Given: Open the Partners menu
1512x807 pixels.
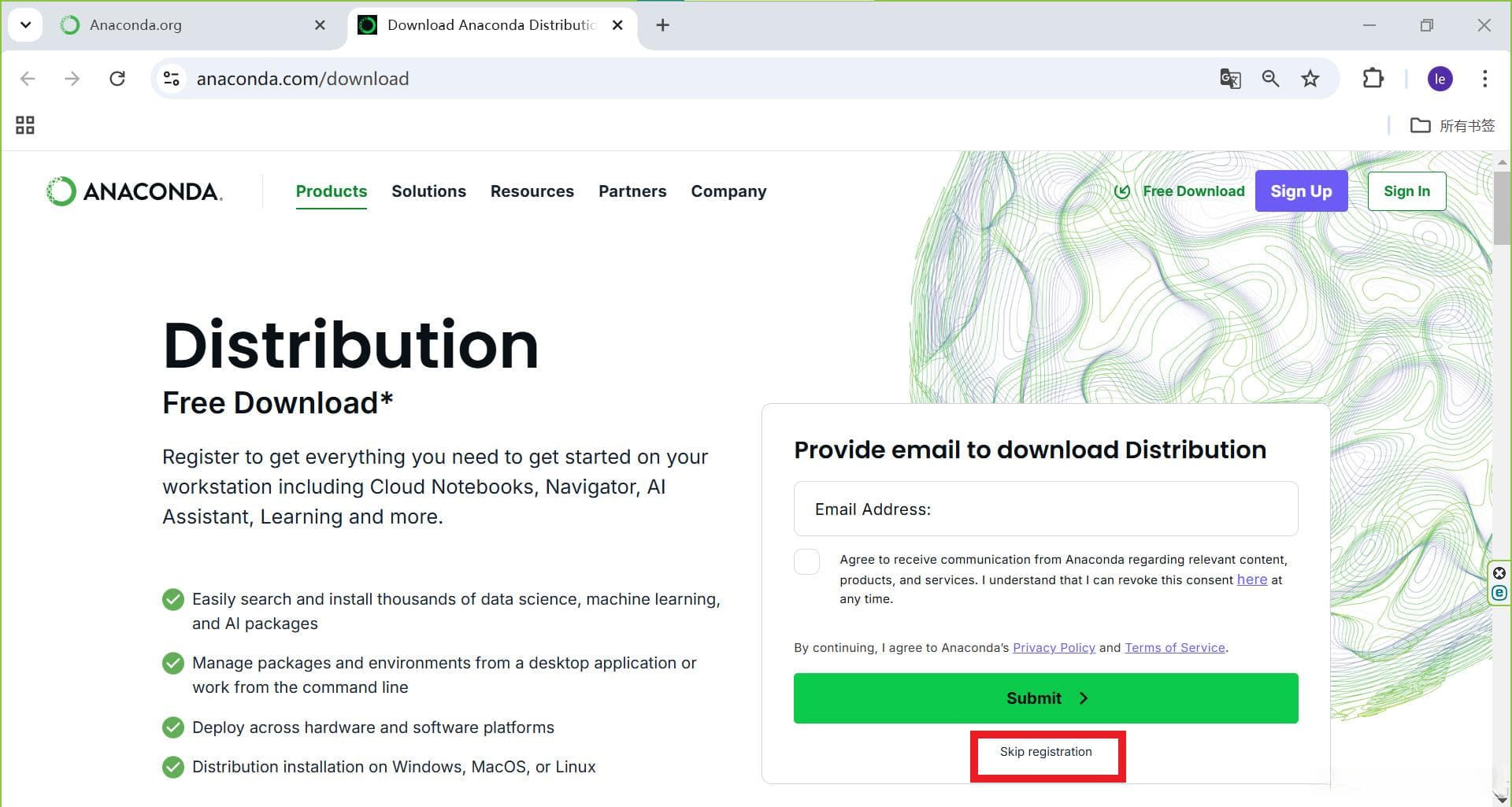Looking at the screenshot, I should point(632,191).
